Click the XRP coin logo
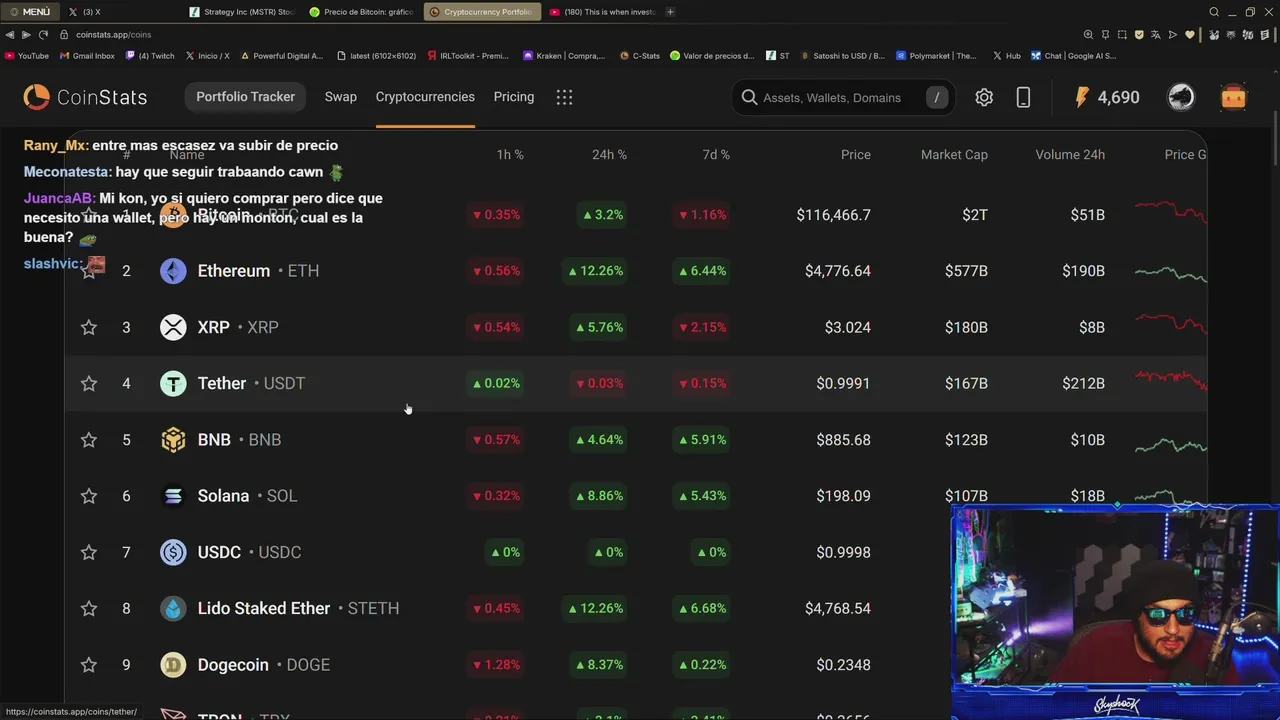This screenshot has width=1280, height=720. tap(173, 327)
